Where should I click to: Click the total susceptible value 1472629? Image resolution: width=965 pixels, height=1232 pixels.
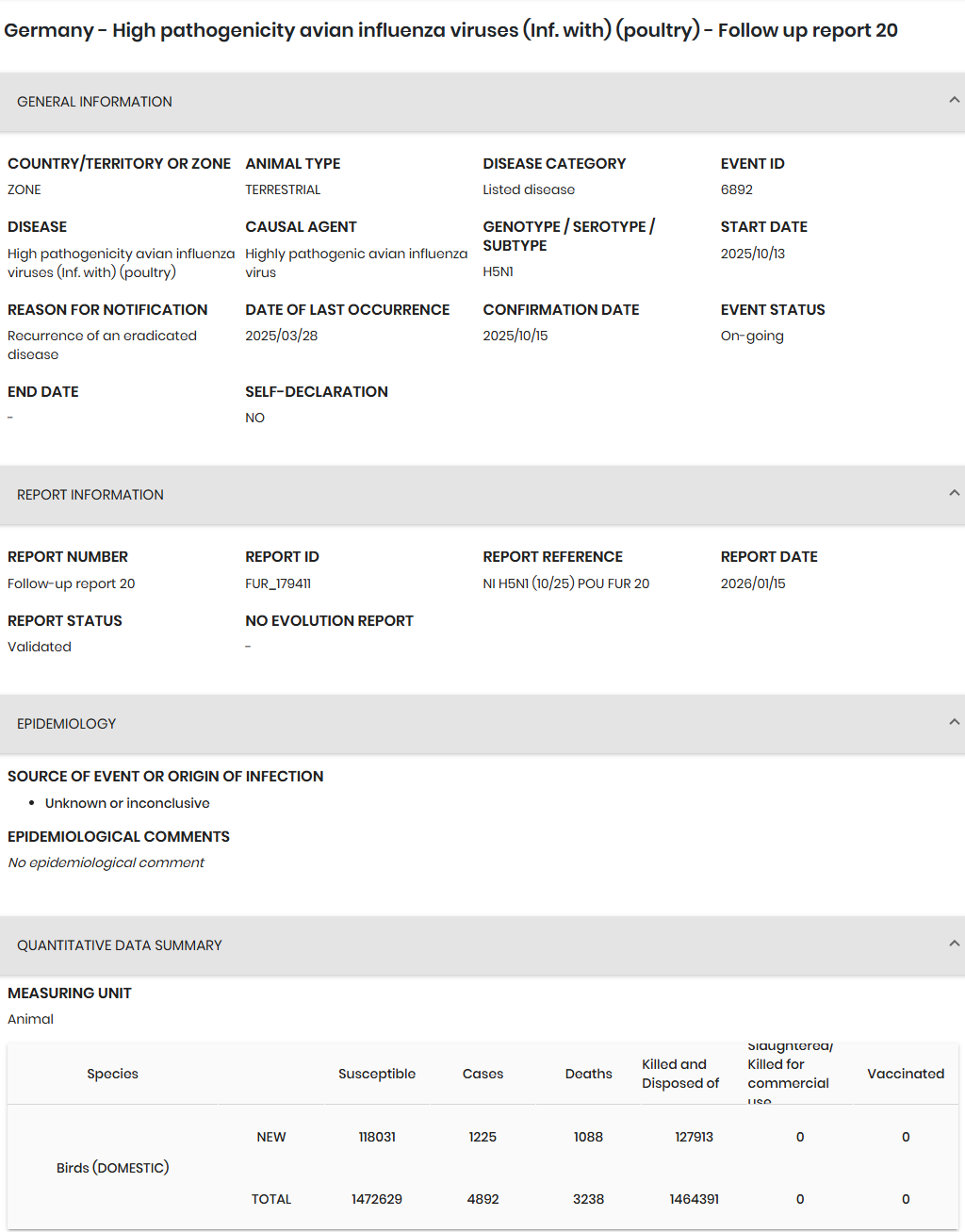point(377,1199)
